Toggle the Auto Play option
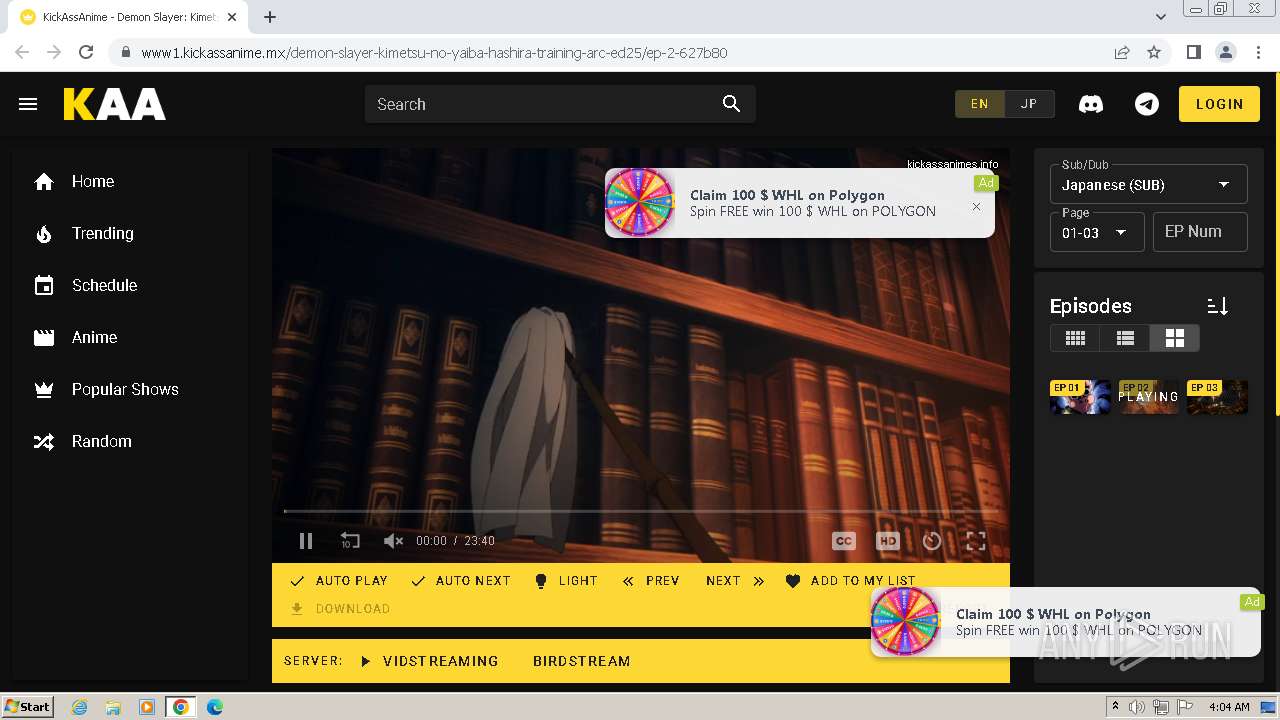Viewport: 1280px width, 720px height. (338, 581)
